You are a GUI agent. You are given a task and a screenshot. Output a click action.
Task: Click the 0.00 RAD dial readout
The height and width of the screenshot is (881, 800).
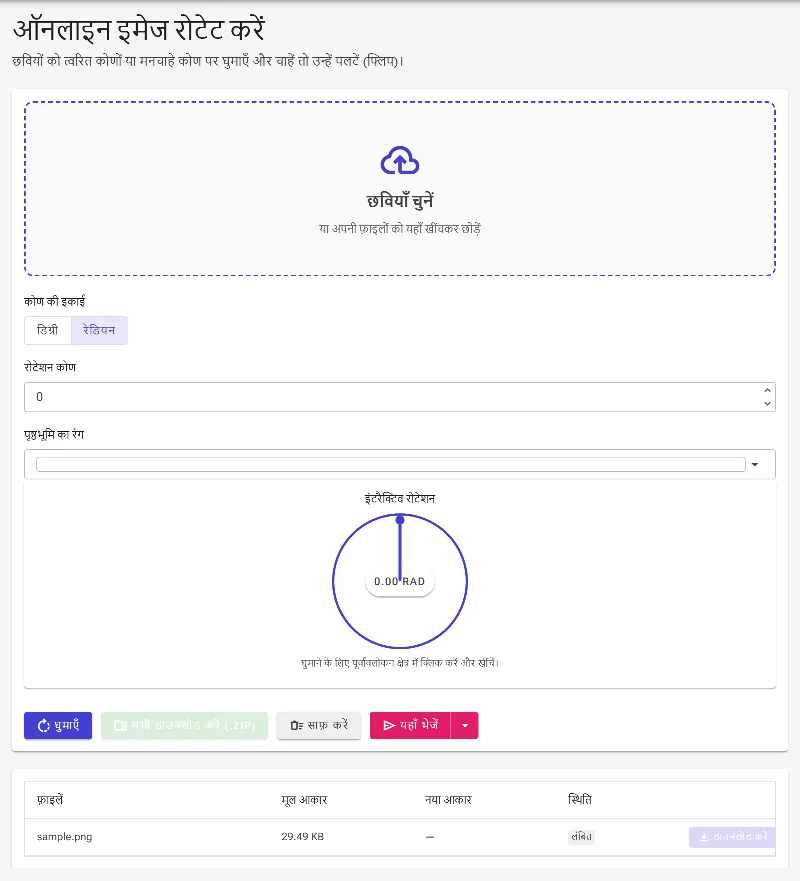point(400,582)
